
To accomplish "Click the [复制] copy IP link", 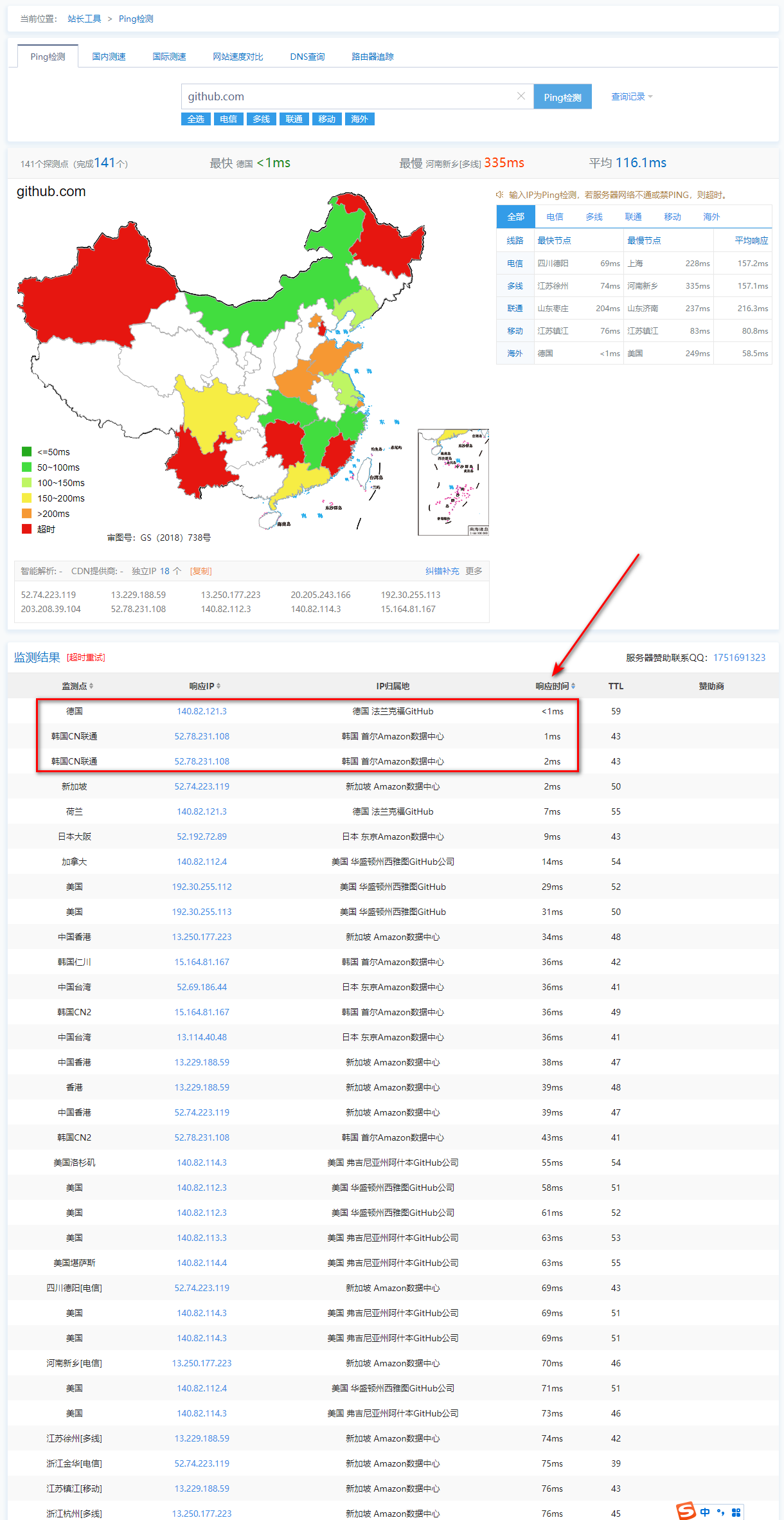I will 200,571.
